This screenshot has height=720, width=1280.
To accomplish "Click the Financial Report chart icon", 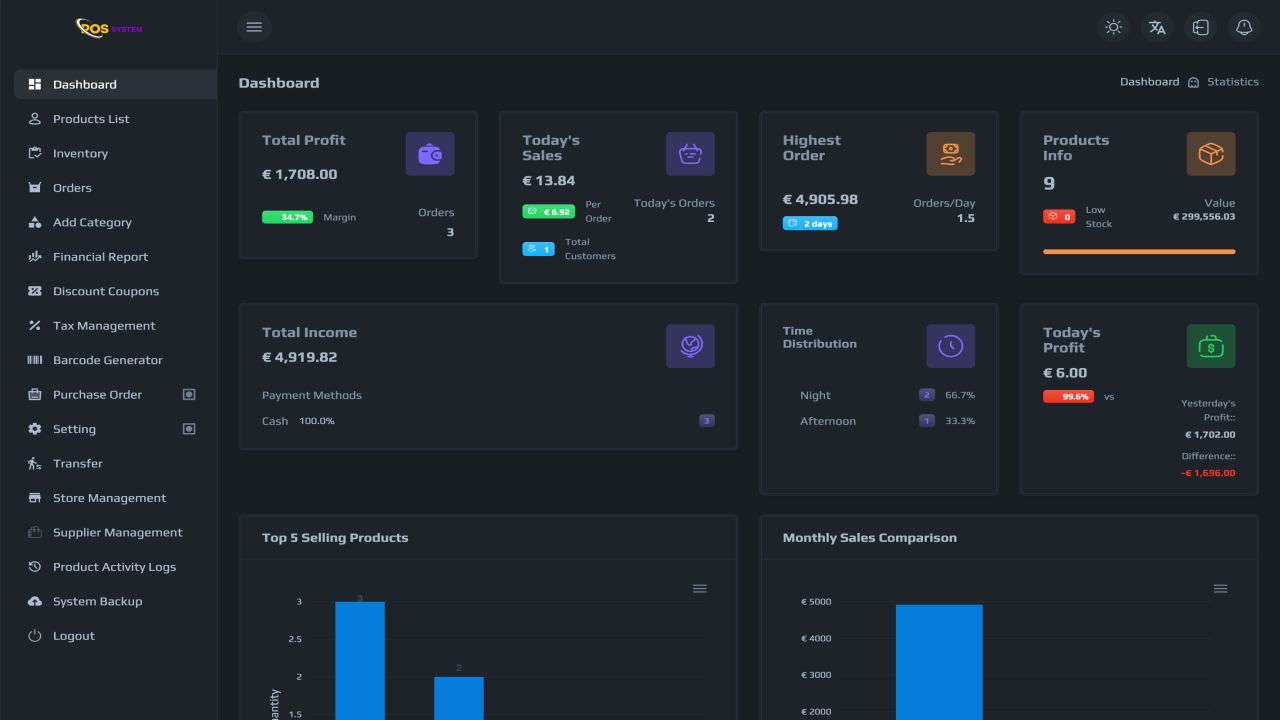I will coord(35,257).
